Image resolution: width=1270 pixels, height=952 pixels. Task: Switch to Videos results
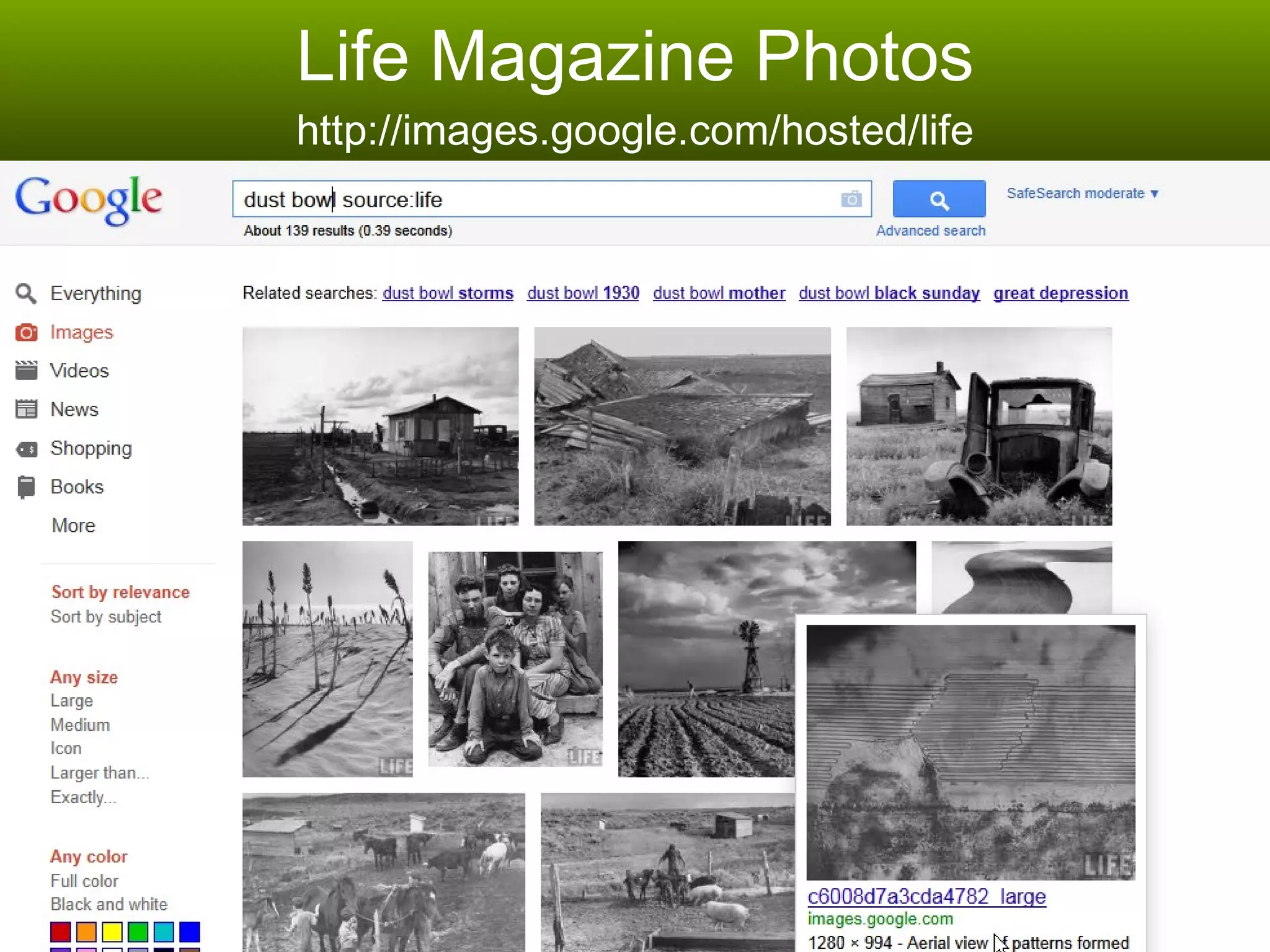coord(79,371)
